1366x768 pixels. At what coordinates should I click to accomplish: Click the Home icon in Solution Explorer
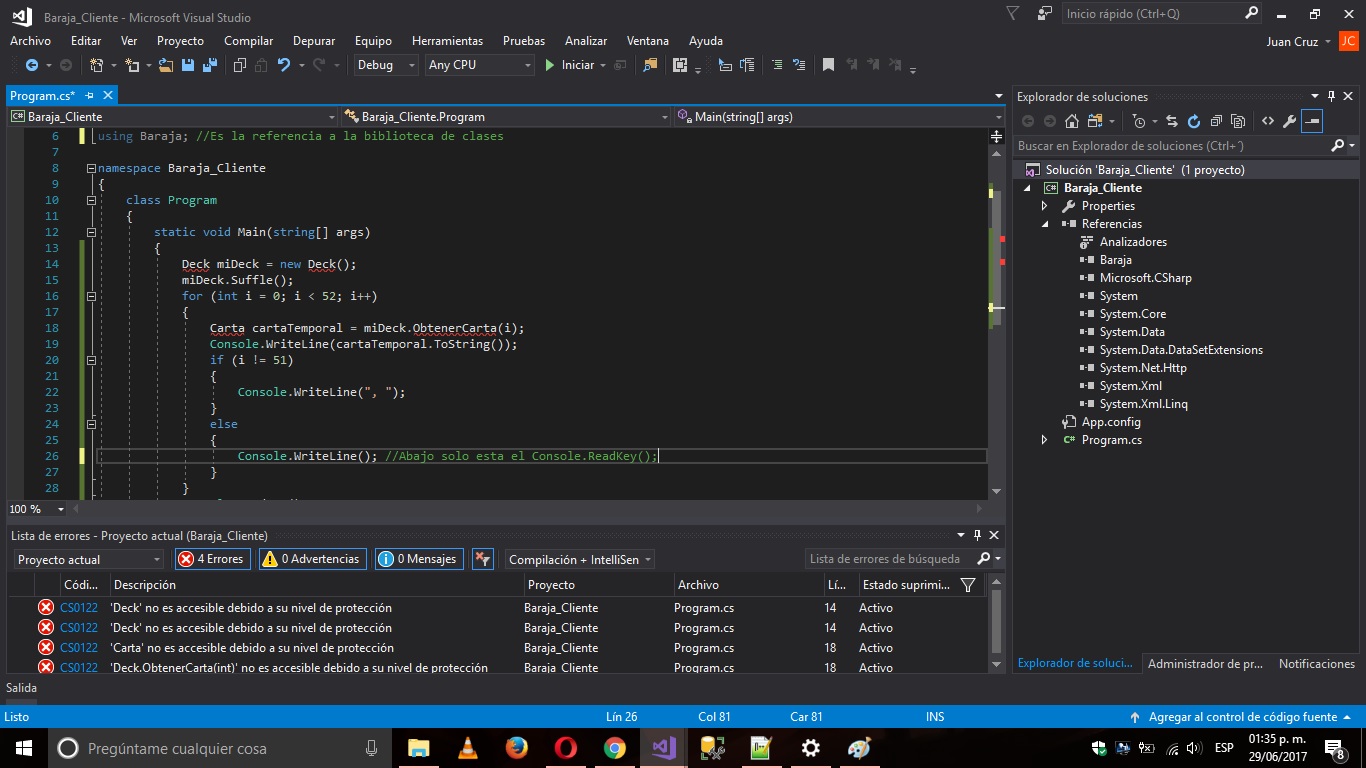pyautogui.click(x=1071, y=121)
